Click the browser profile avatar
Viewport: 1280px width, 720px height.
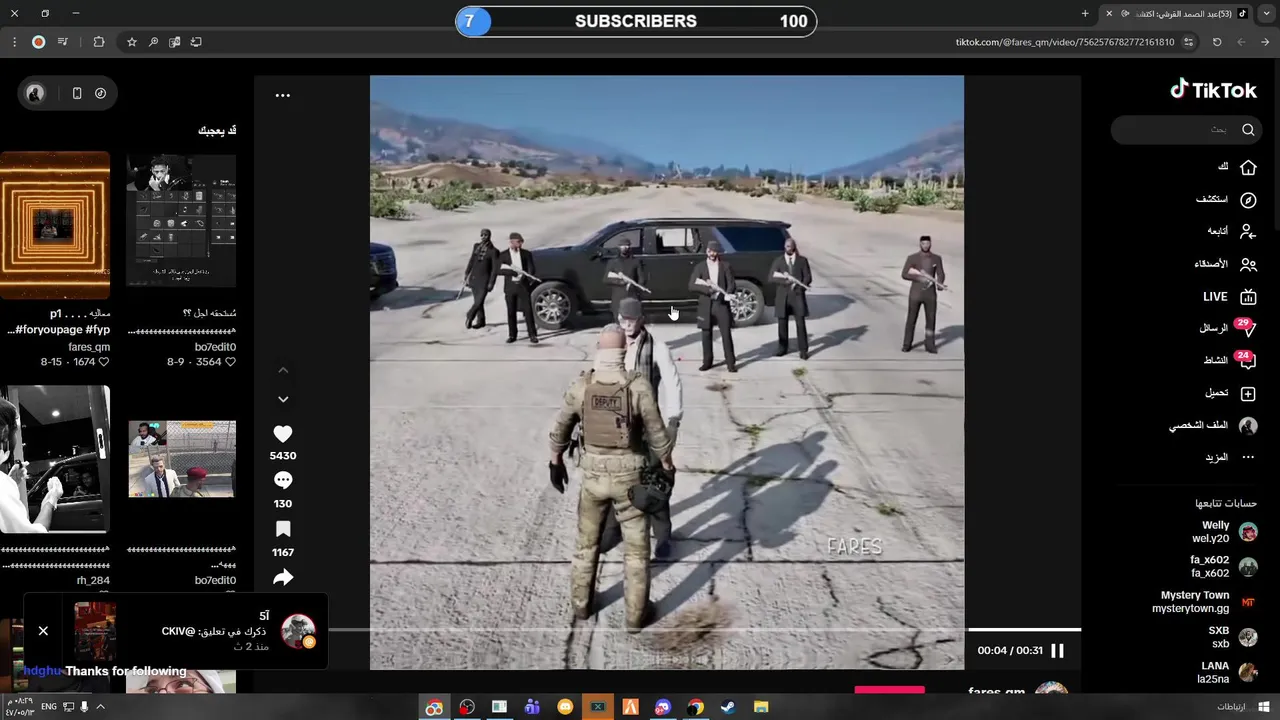(38, 42)
